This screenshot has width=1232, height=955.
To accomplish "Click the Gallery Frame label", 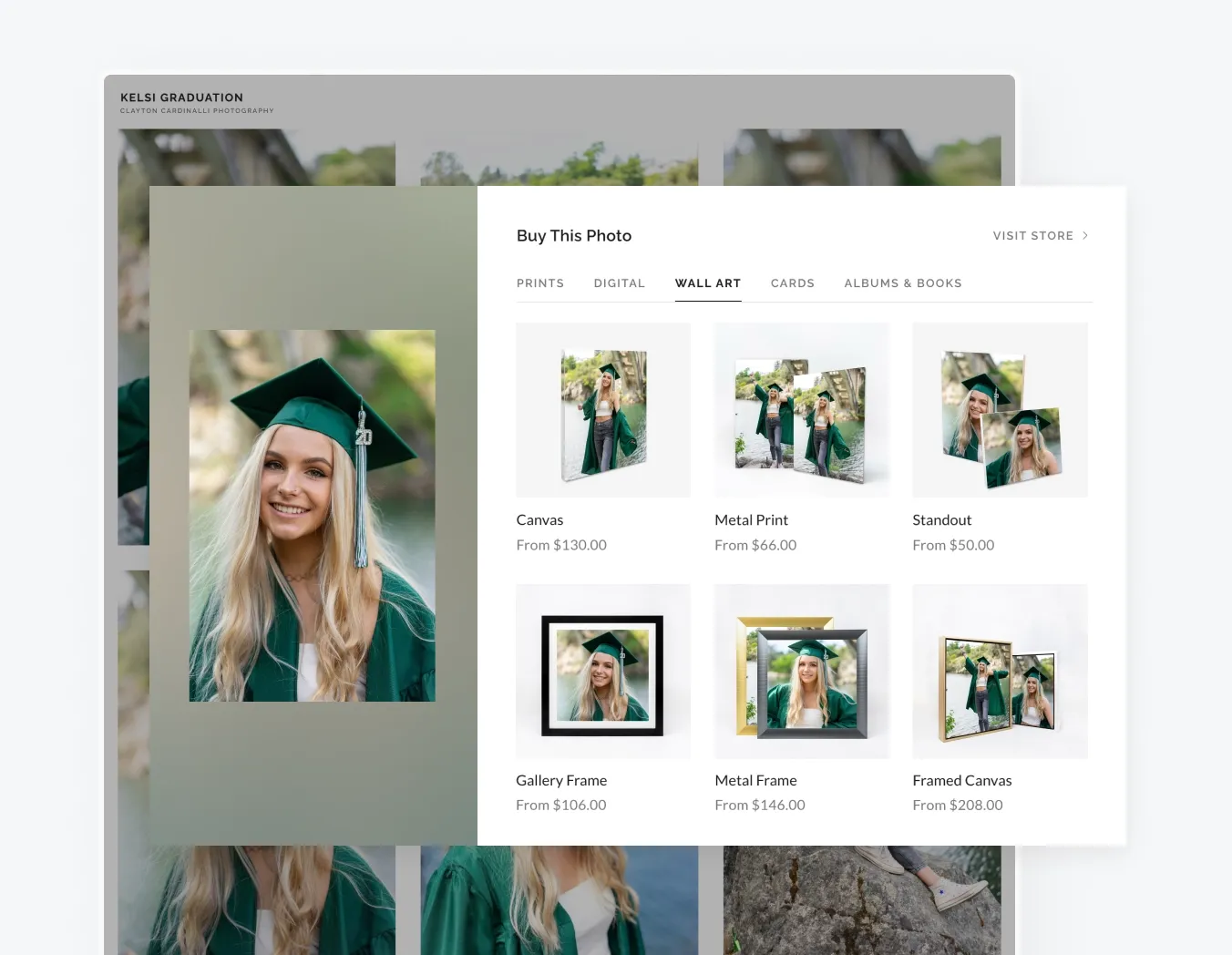I will coord(560,779).
